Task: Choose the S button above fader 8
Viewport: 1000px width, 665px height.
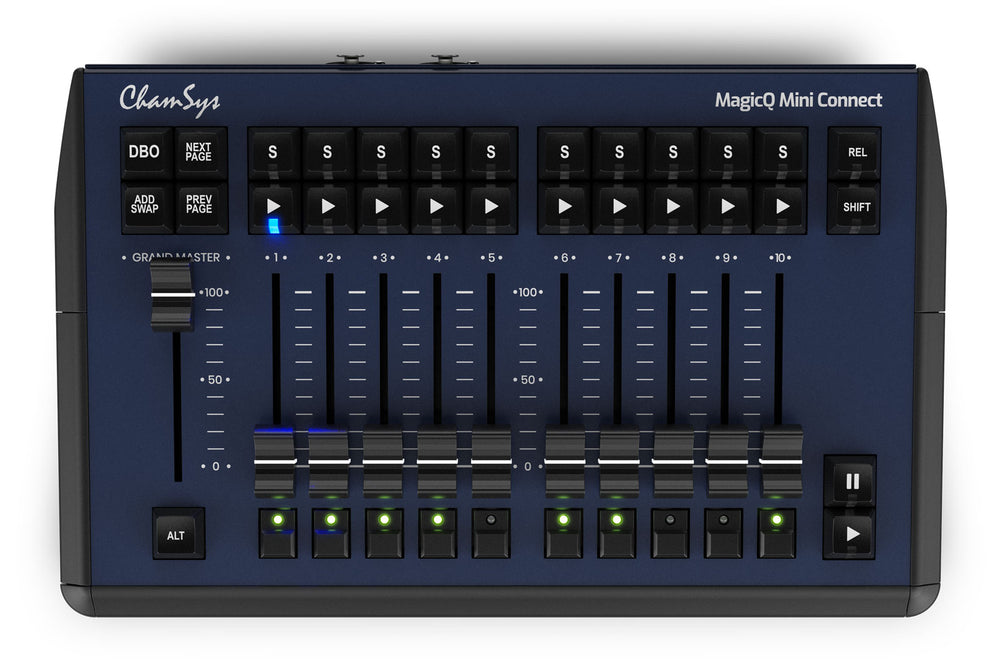Action: pos(673,152)
